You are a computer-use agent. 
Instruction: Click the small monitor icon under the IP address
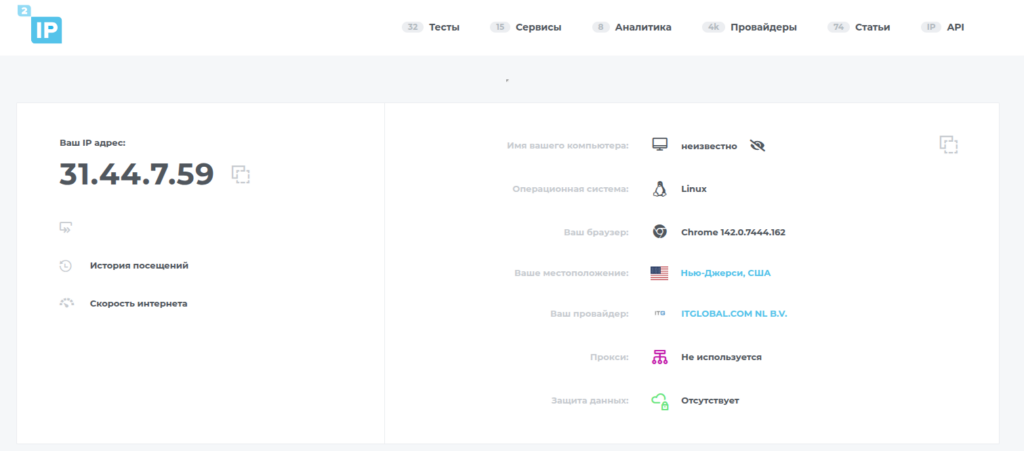tap(66, 228)
